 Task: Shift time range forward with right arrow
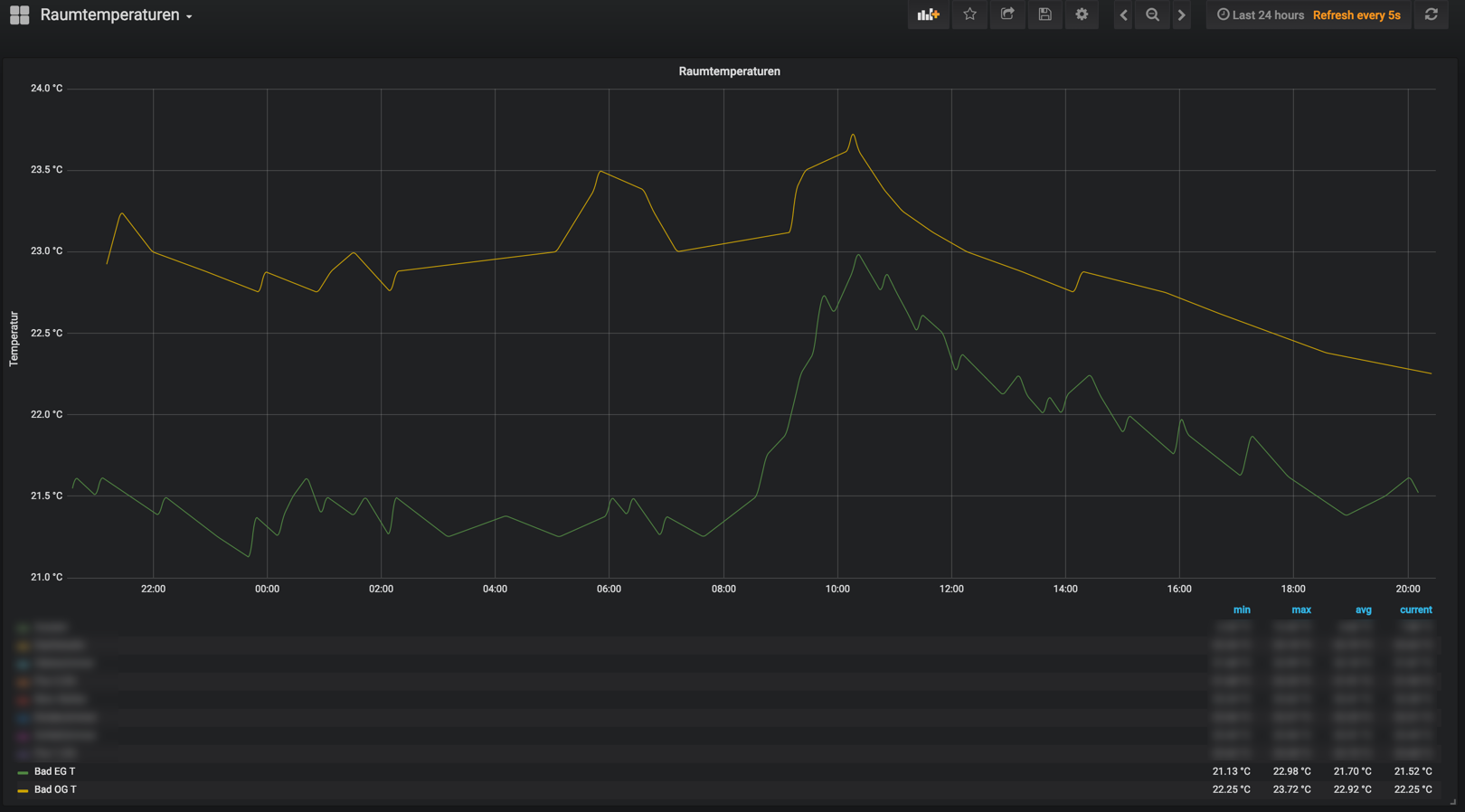1181,14
